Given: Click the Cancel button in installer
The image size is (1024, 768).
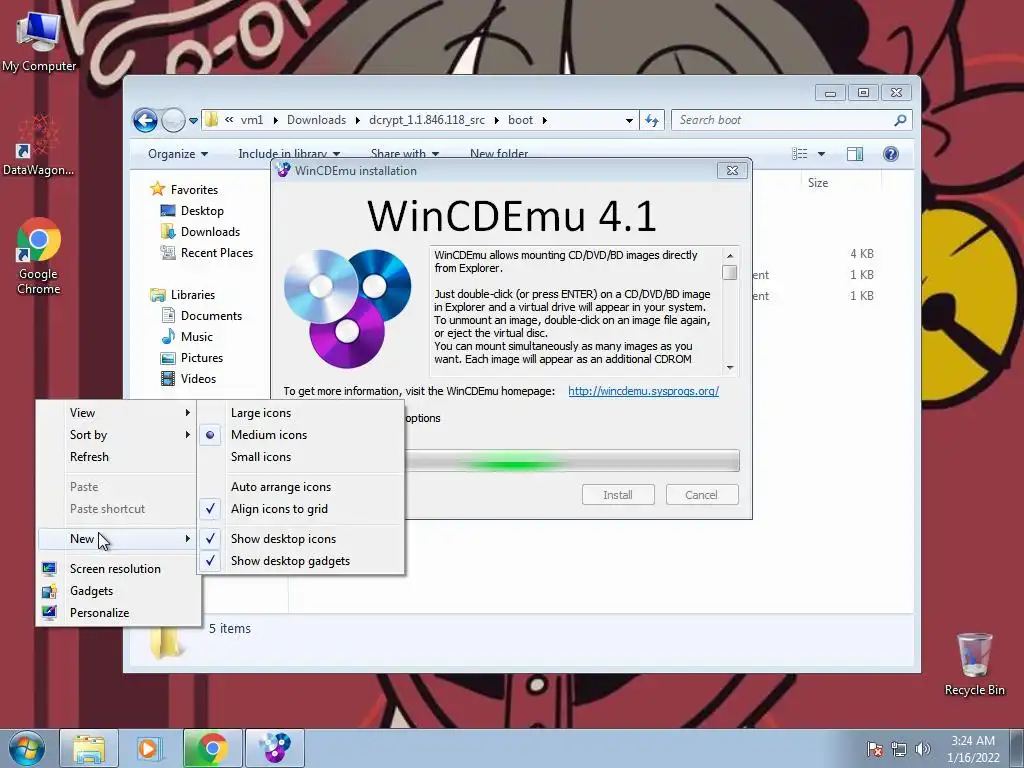Looking at the screenshot, I should [701, 495].
